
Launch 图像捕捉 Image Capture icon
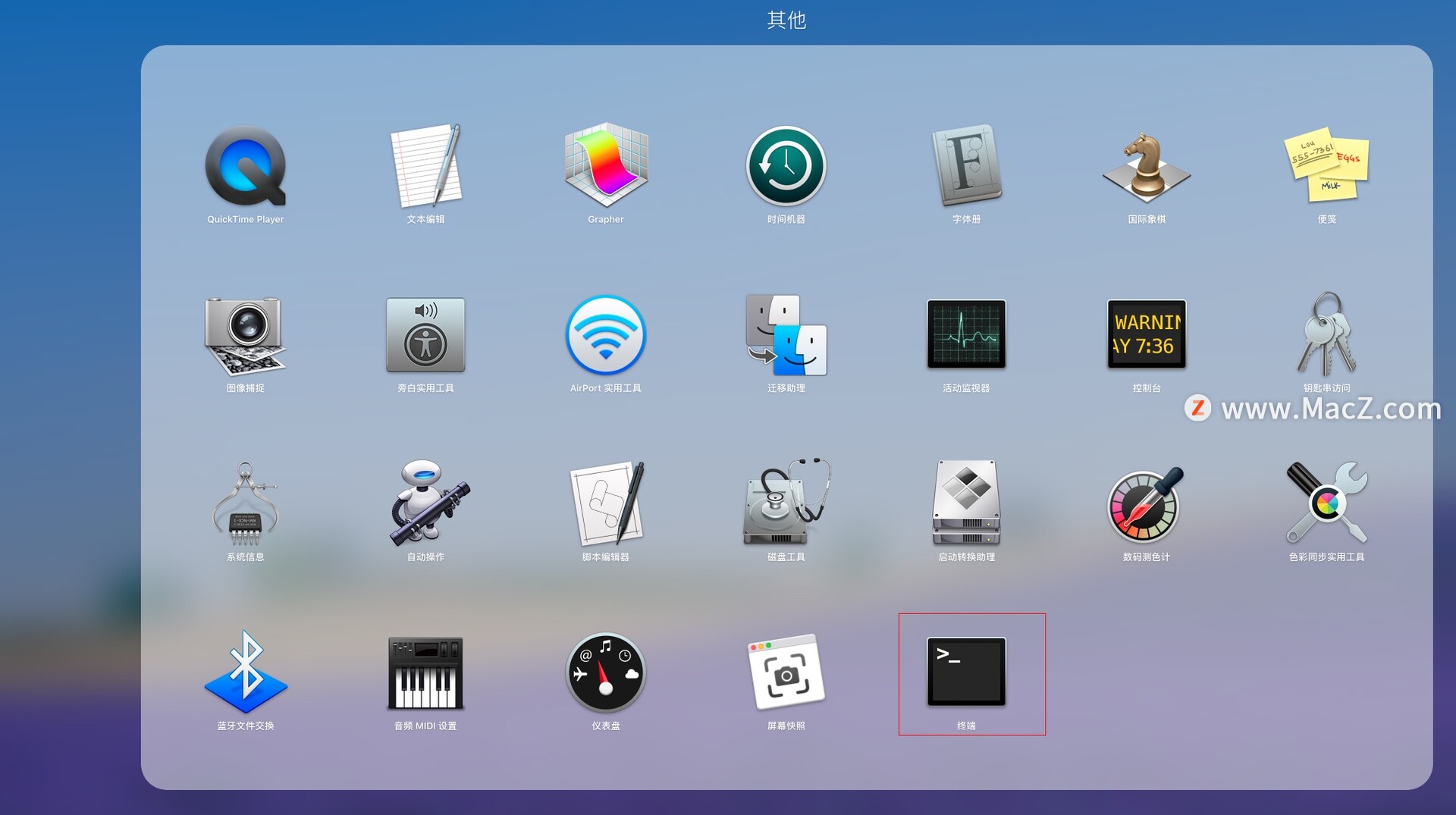[245, 336]
